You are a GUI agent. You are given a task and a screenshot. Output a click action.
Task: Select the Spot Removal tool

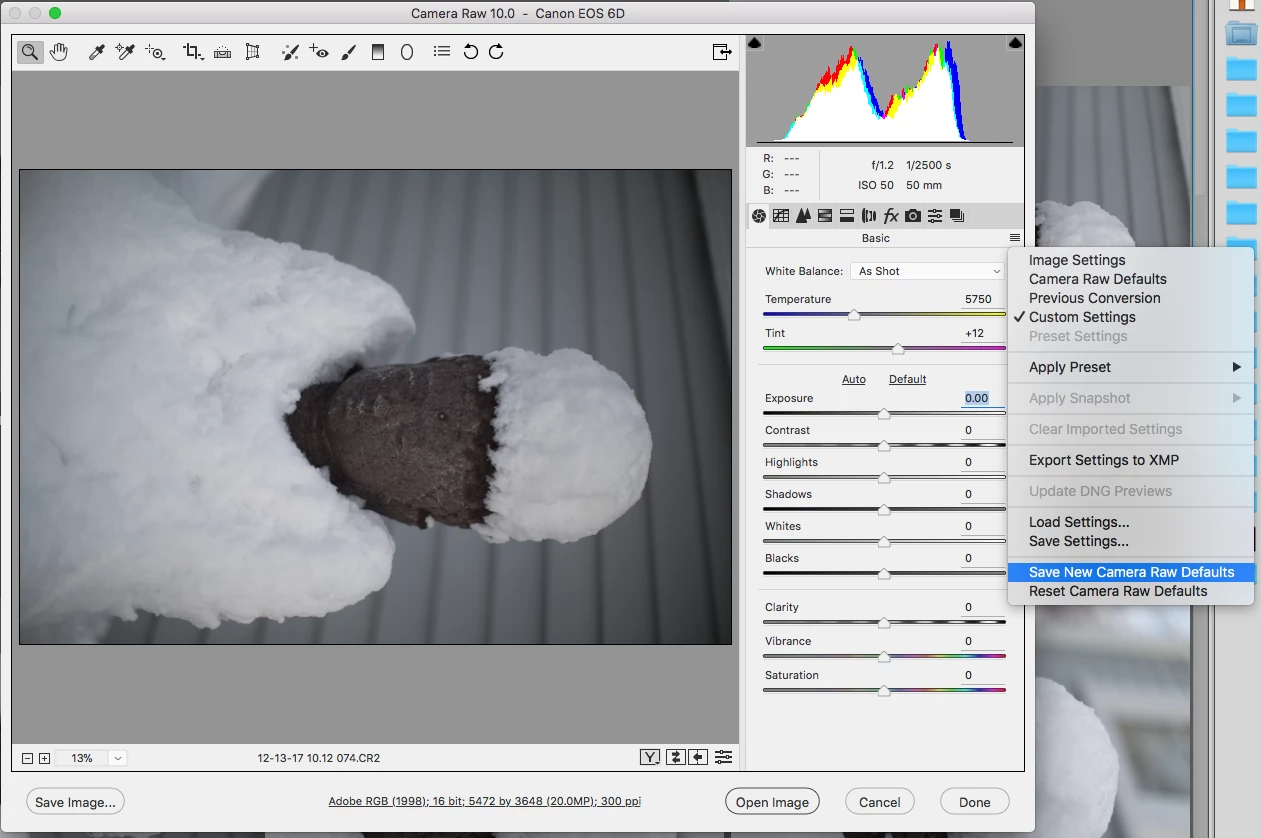click(x=290, y=52)
